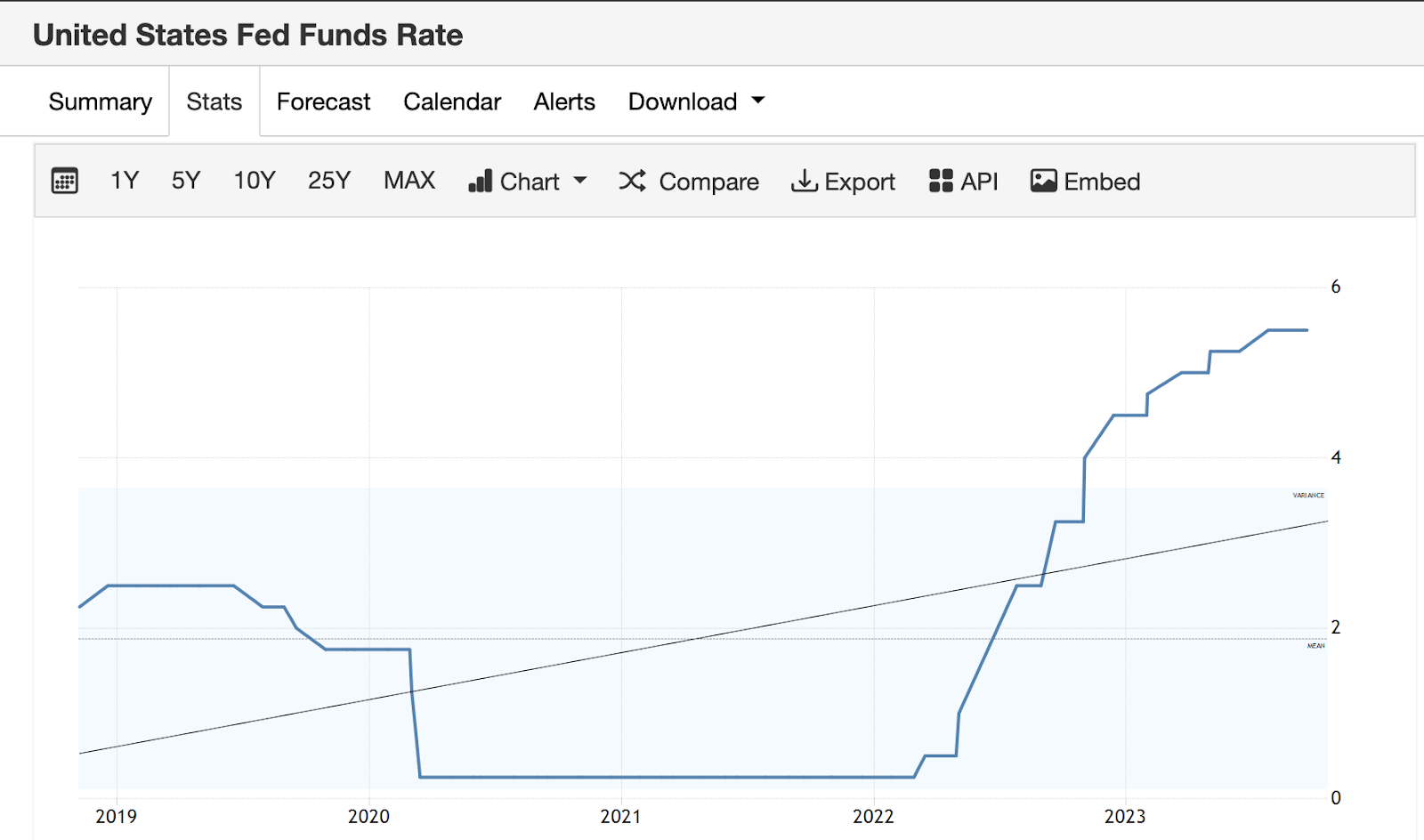Open the Summary tab
Image resolution: width=1424 pixels, height=840 pixels.
(x=101, y=102)
